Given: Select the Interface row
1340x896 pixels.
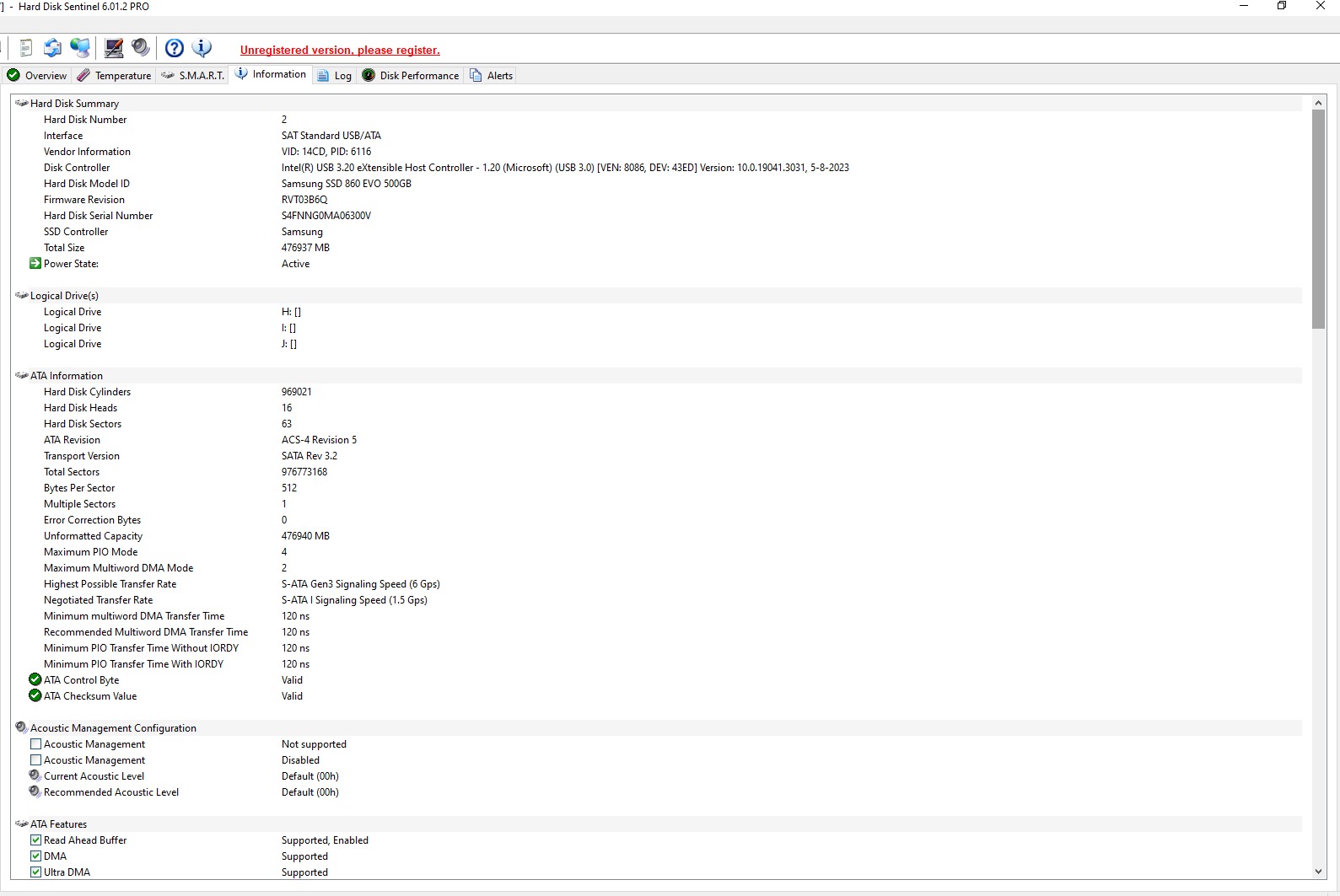Looking at the screenshot, I should pyautogui.click(x=658, y=136).
